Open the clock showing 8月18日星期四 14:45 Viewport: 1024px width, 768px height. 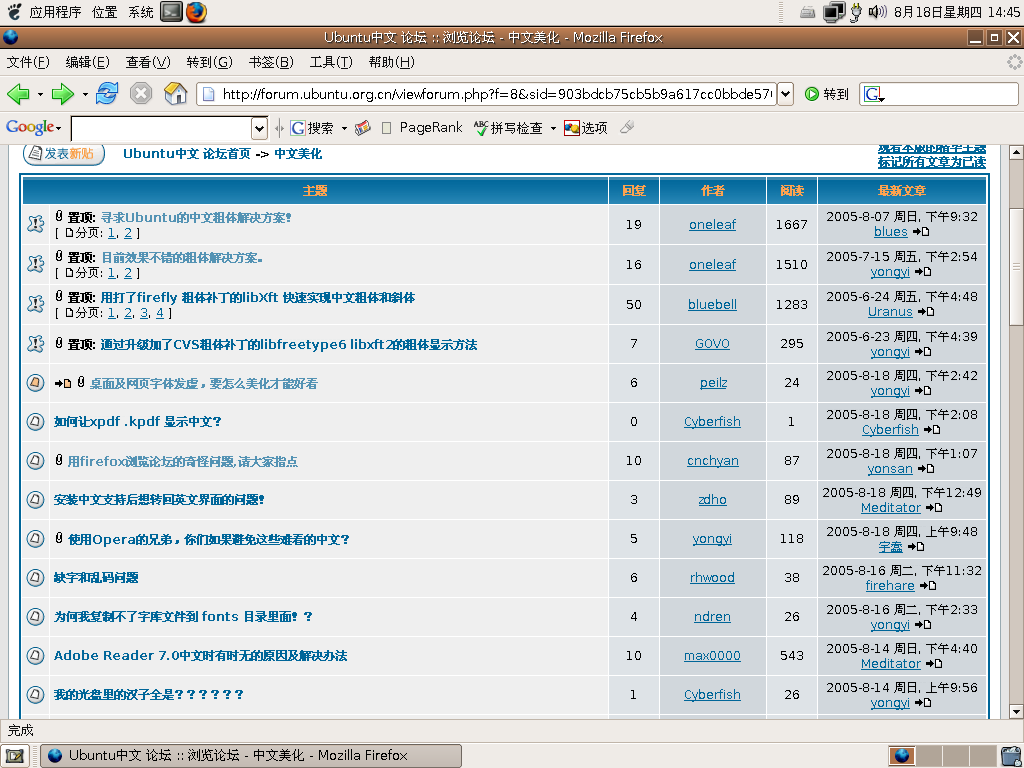(x=956, y=12)
